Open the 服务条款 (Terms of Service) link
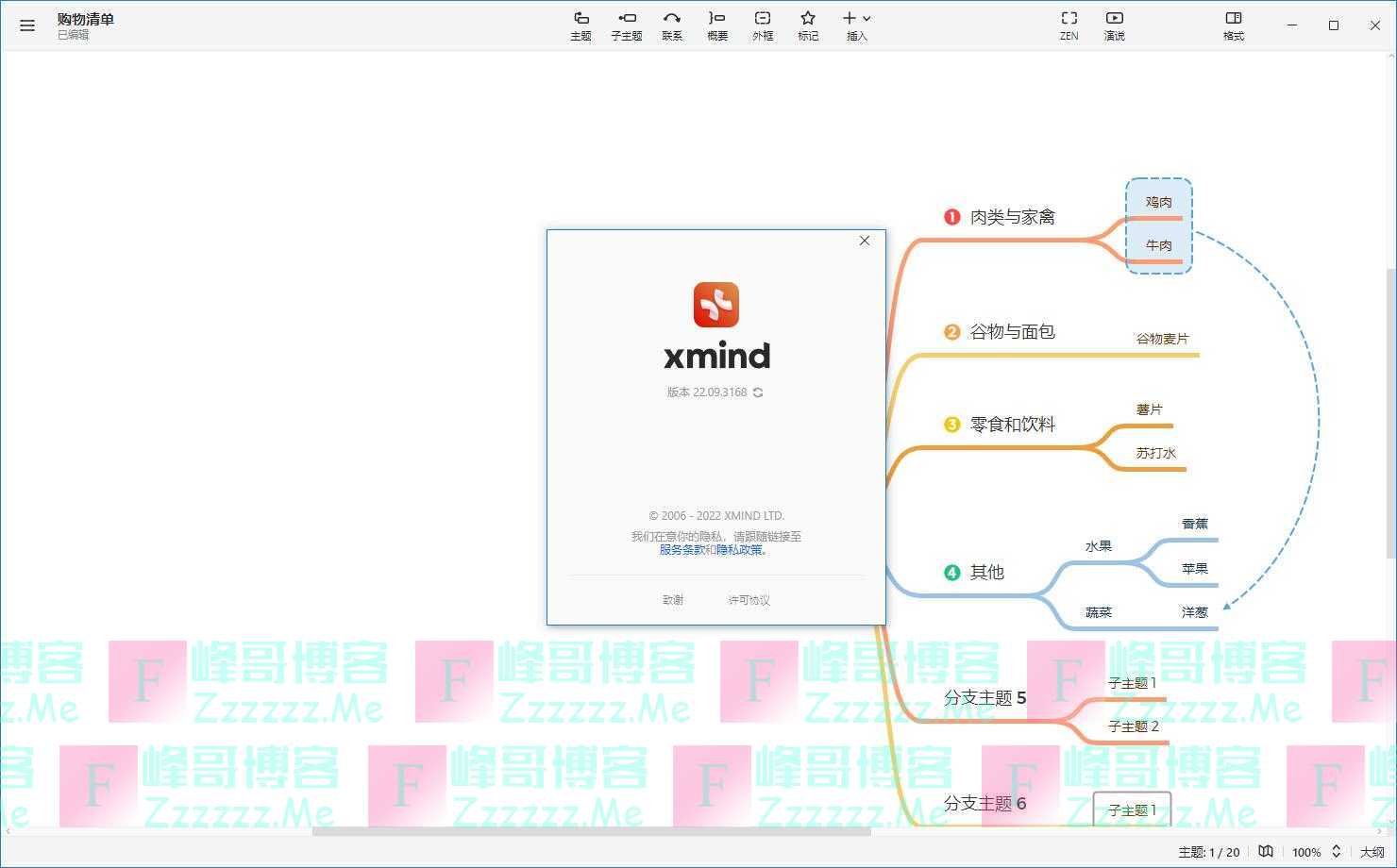 682,550
